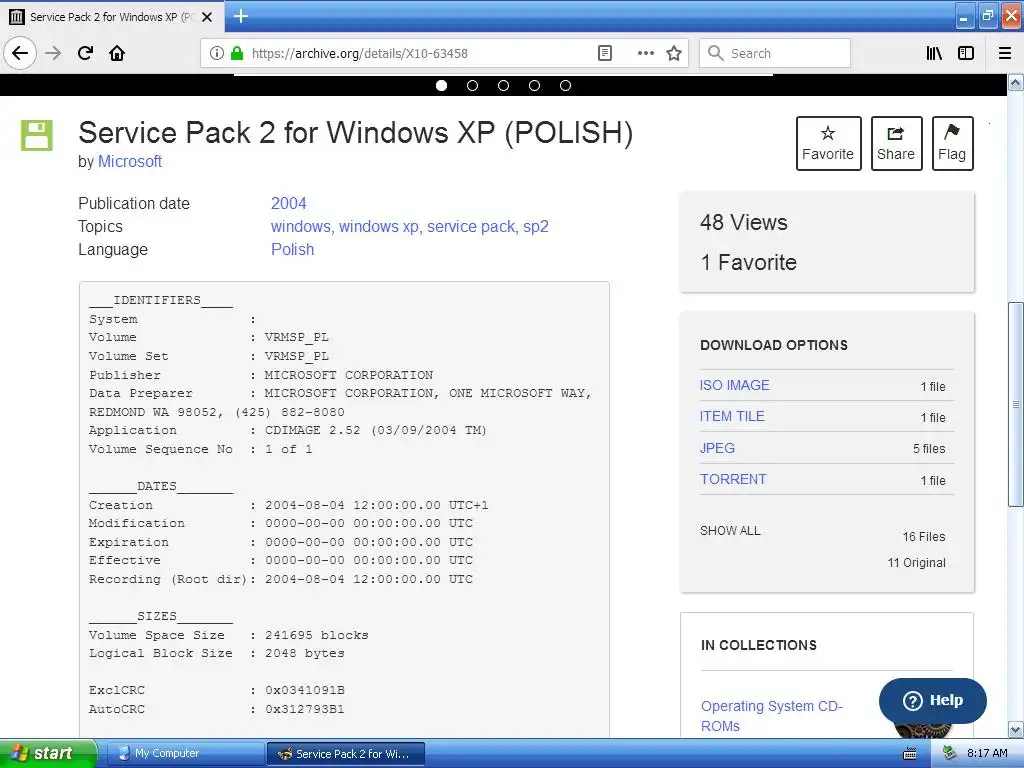Viewport: 1024px width, 768px height.
Task: Open page actions three-dot menu
Action: point(645,53)
